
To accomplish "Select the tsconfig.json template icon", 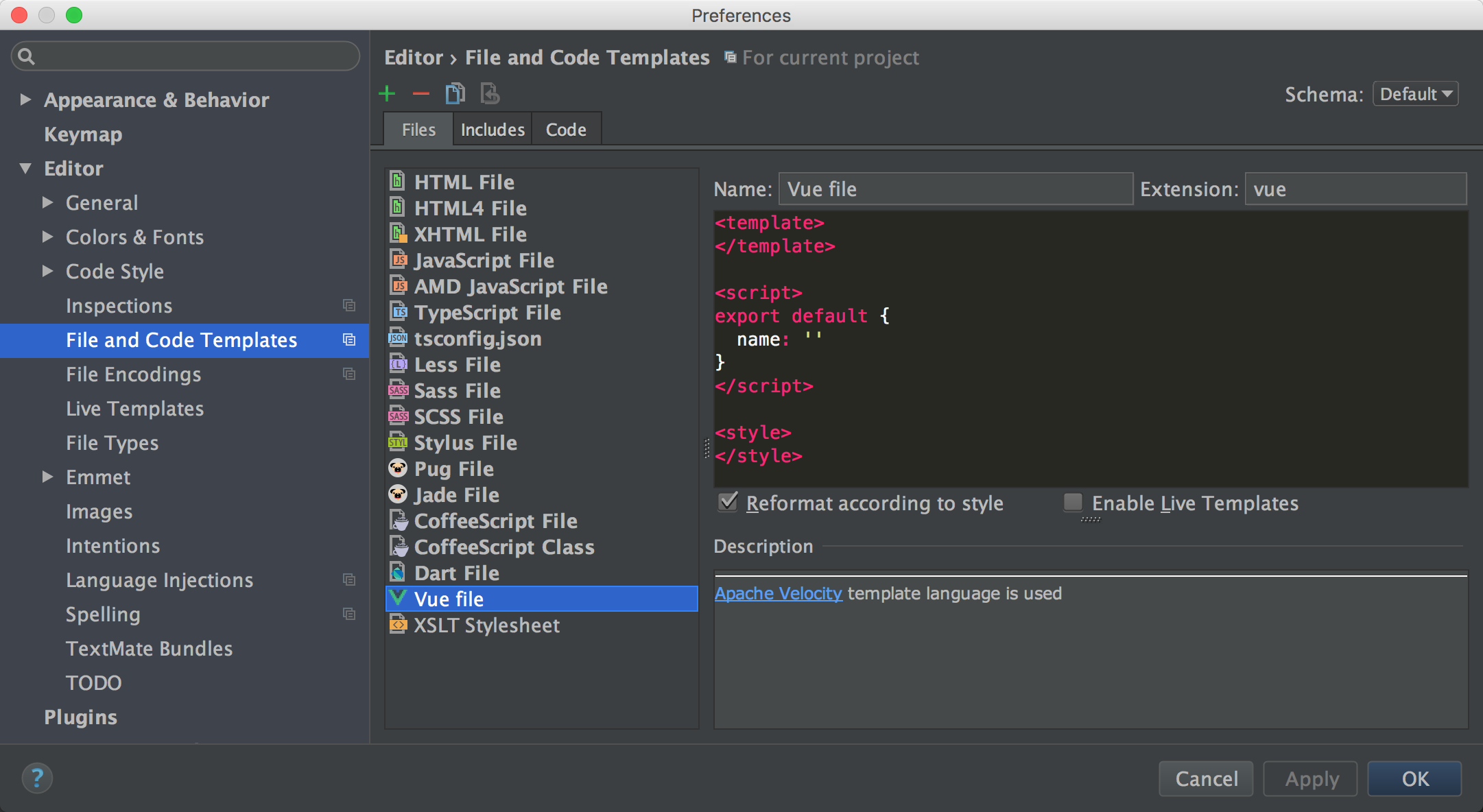I will (398, 337).
